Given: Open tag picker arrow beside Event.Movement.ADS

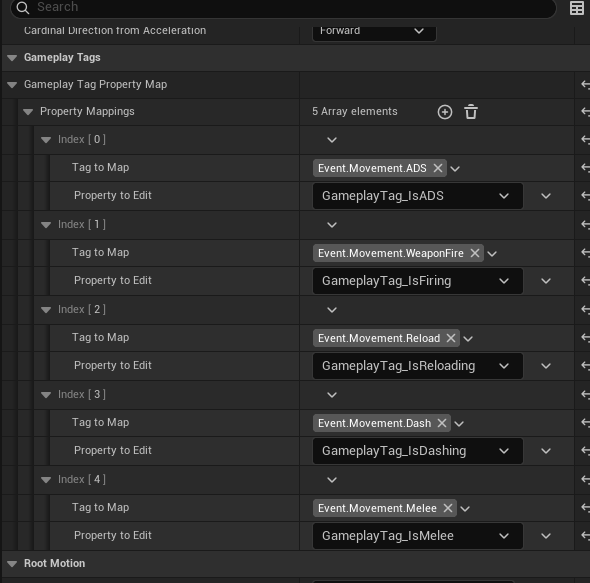Looking at the screenshot, I should coord(455,169).
